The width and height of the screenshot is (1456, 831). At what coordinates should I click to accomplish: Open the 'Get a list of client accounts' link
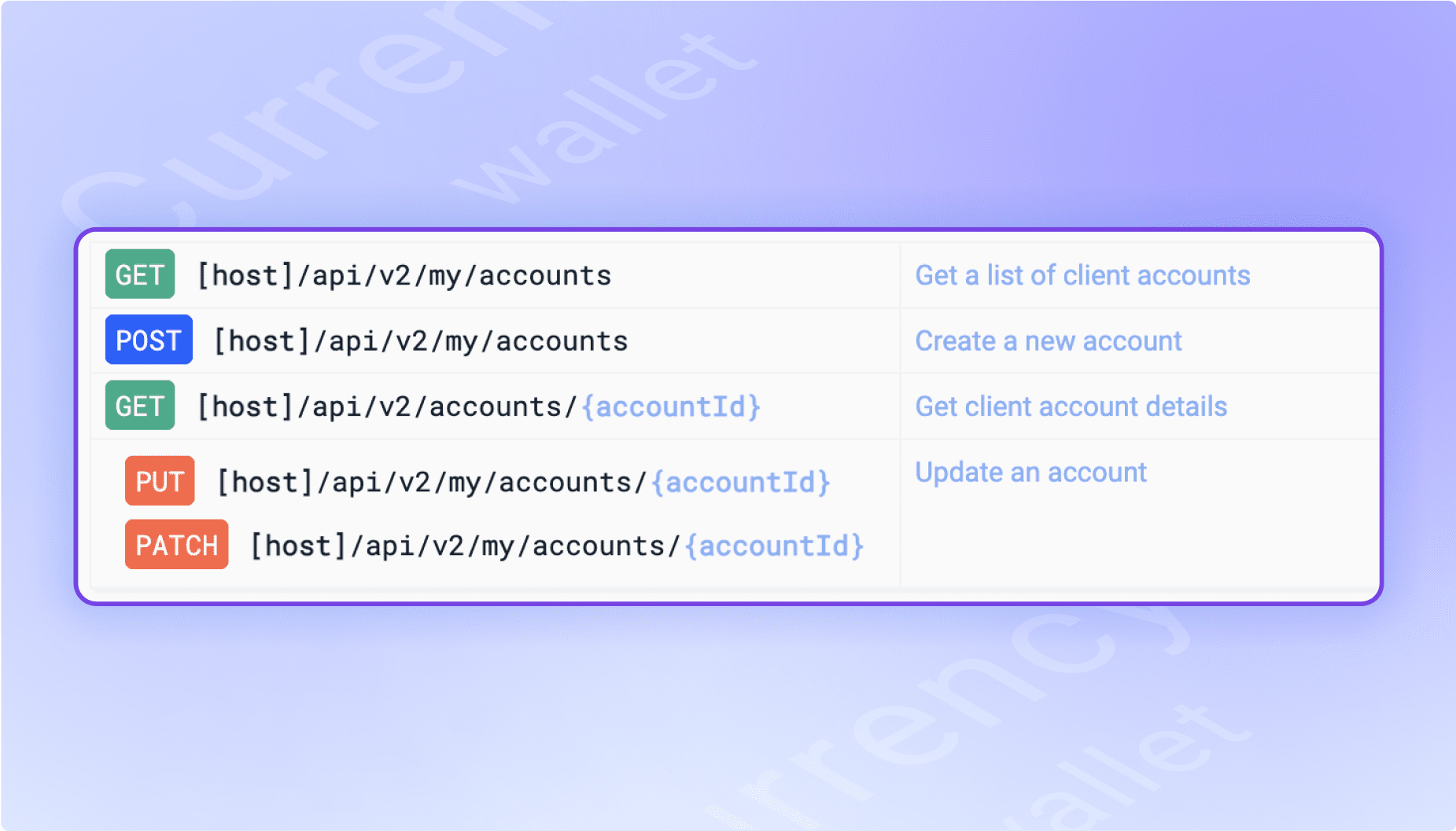[x=1082, y=275]
